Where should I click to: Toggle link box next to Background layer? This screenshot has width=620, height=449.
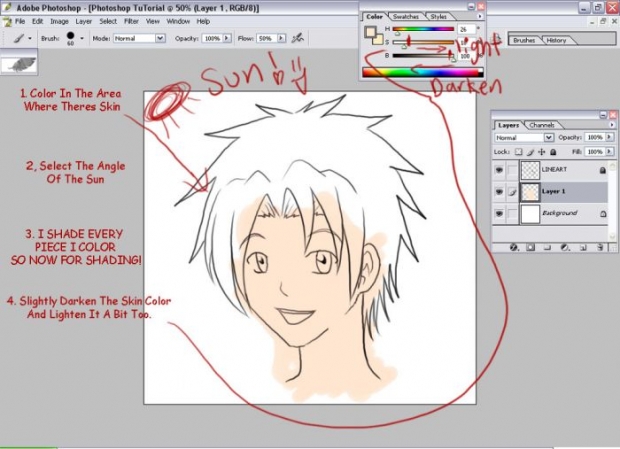tap(512, 214)
